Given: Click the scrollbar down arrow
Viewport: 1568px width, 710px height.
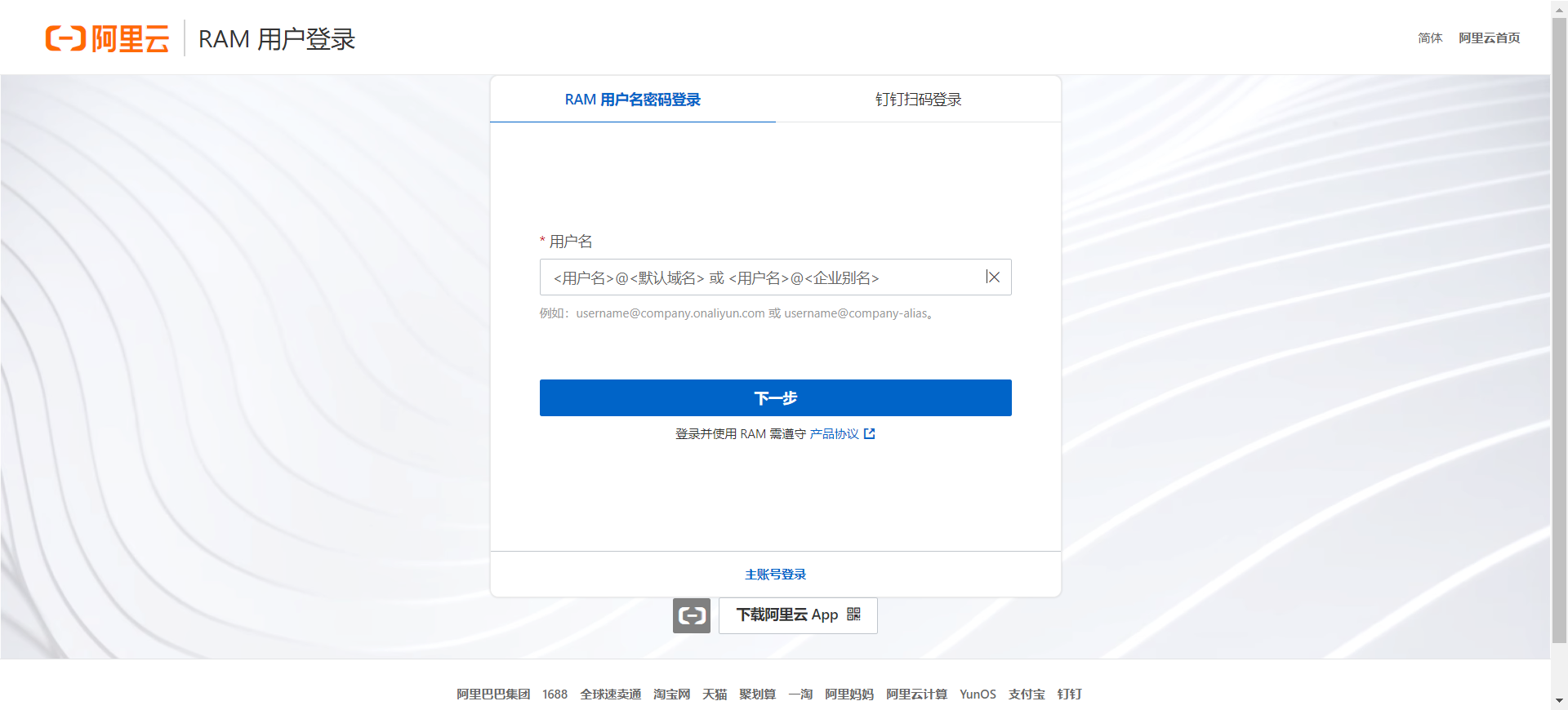Looking at the screenshot, I should point(1559,701).
